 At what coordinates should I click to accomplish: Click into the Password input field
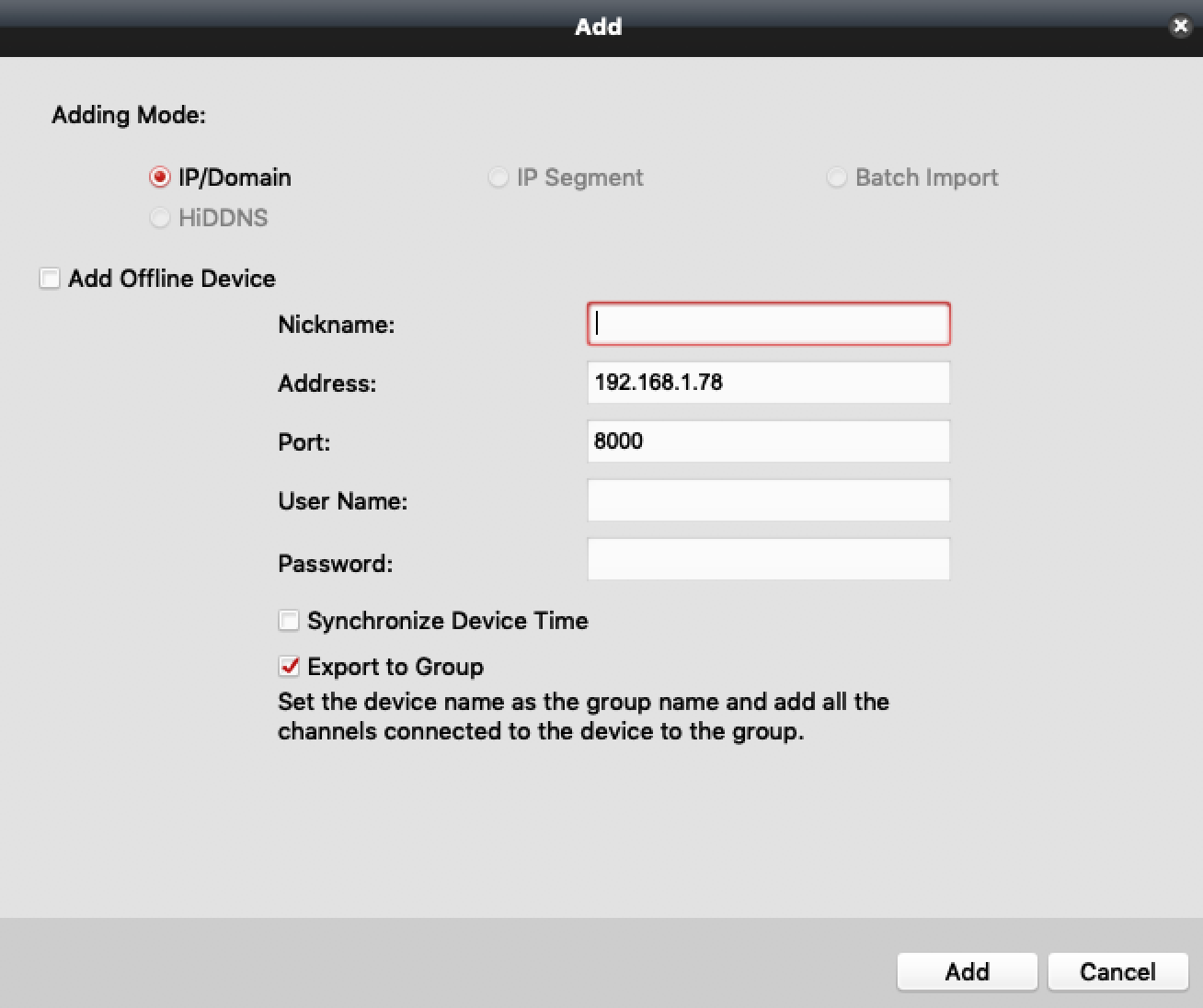tap(768, 559)
